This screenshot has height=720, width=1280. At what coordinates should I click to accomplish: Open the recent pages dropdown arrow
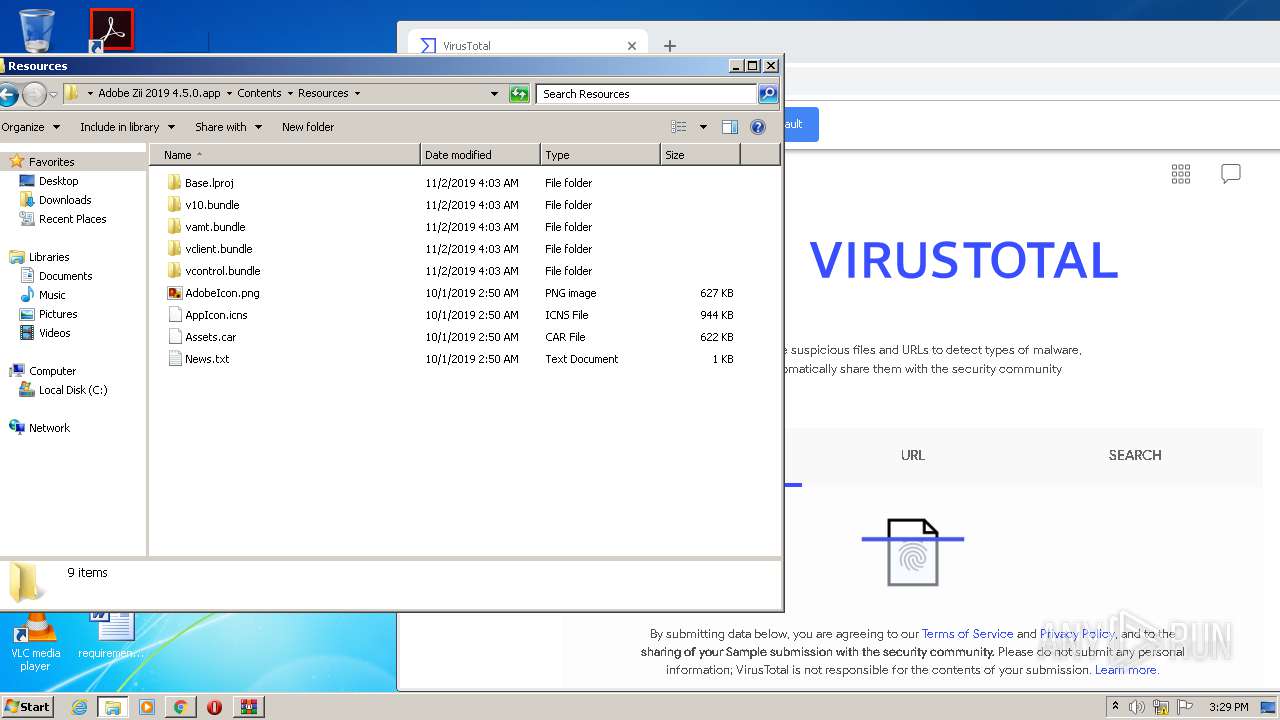coord(53,94)
